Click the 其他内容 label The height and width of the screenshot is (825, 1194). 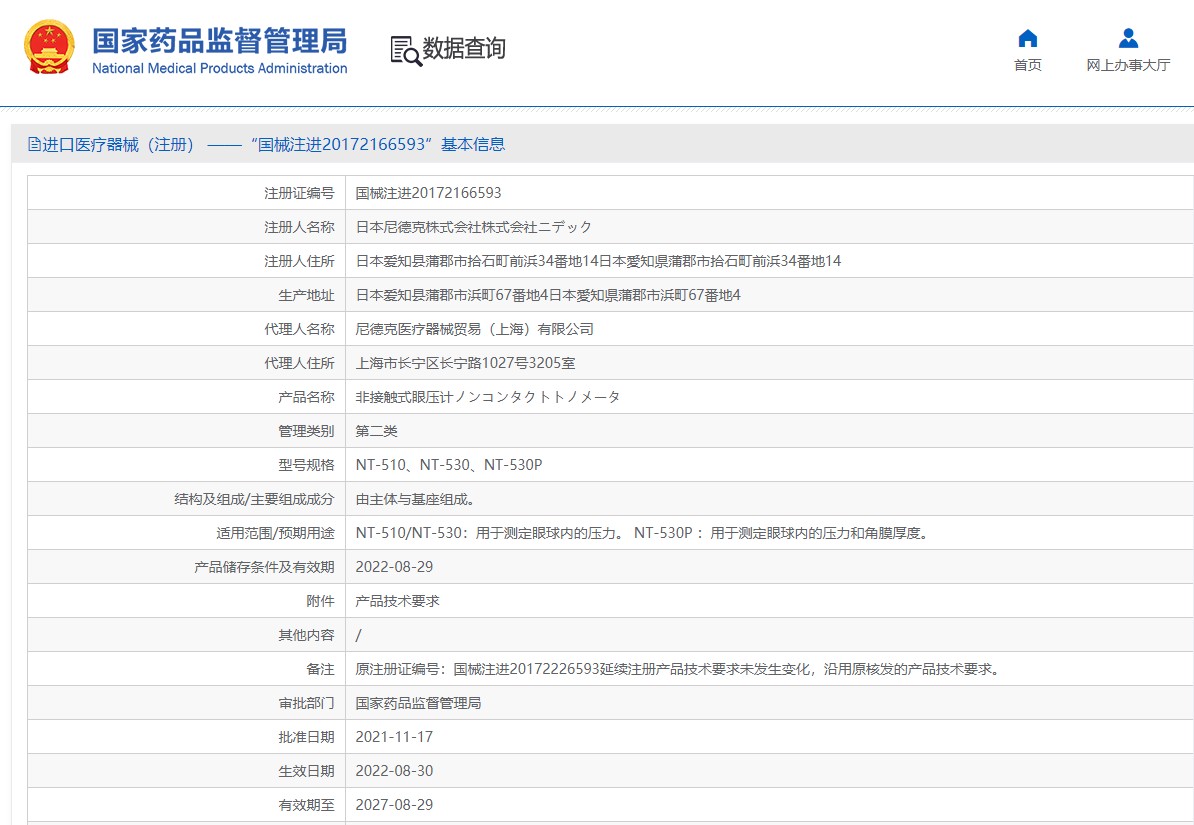306,635
